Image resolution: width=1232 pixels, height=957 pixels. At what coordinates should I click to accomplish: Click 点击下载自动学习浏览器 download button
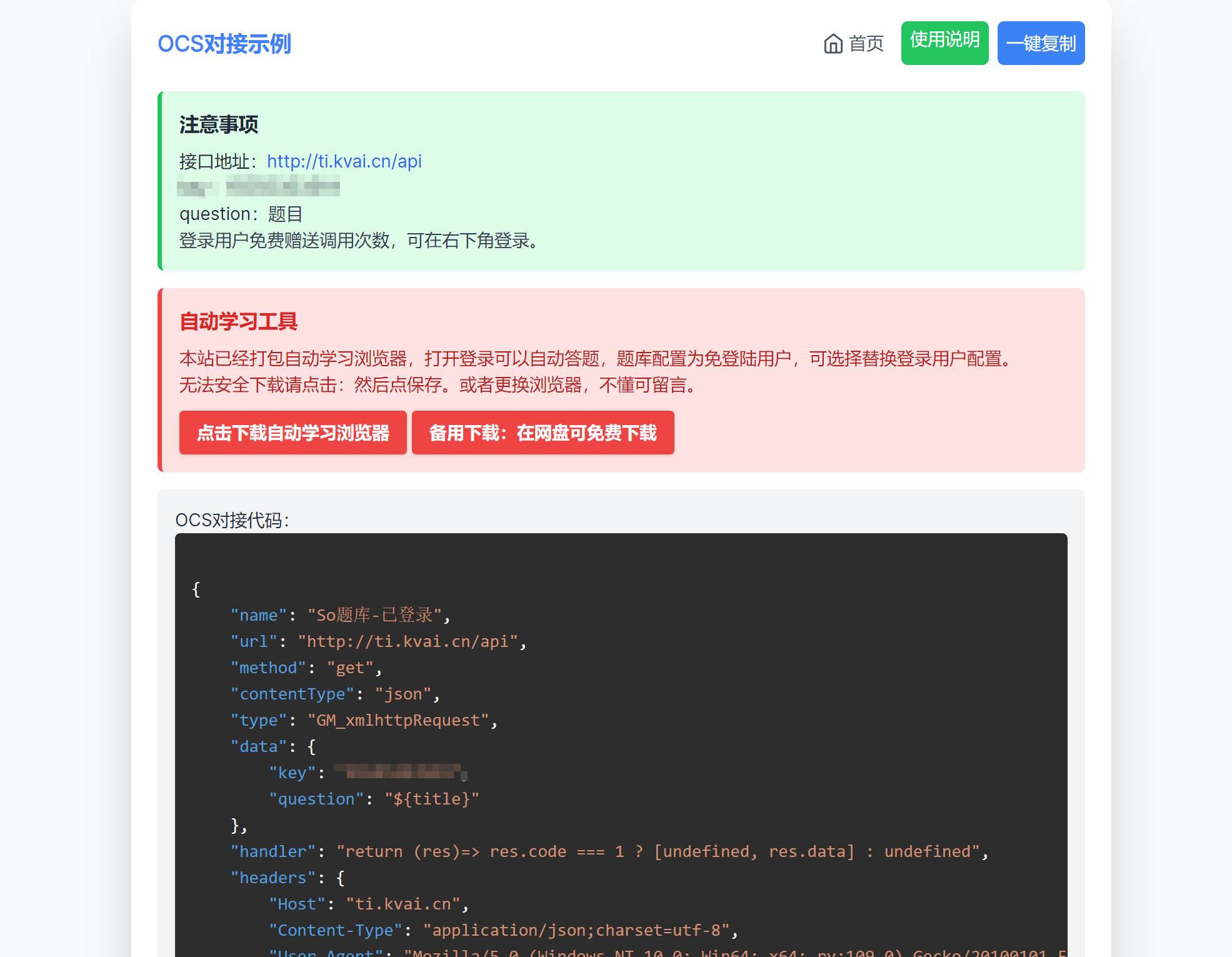tap(293, 433)
